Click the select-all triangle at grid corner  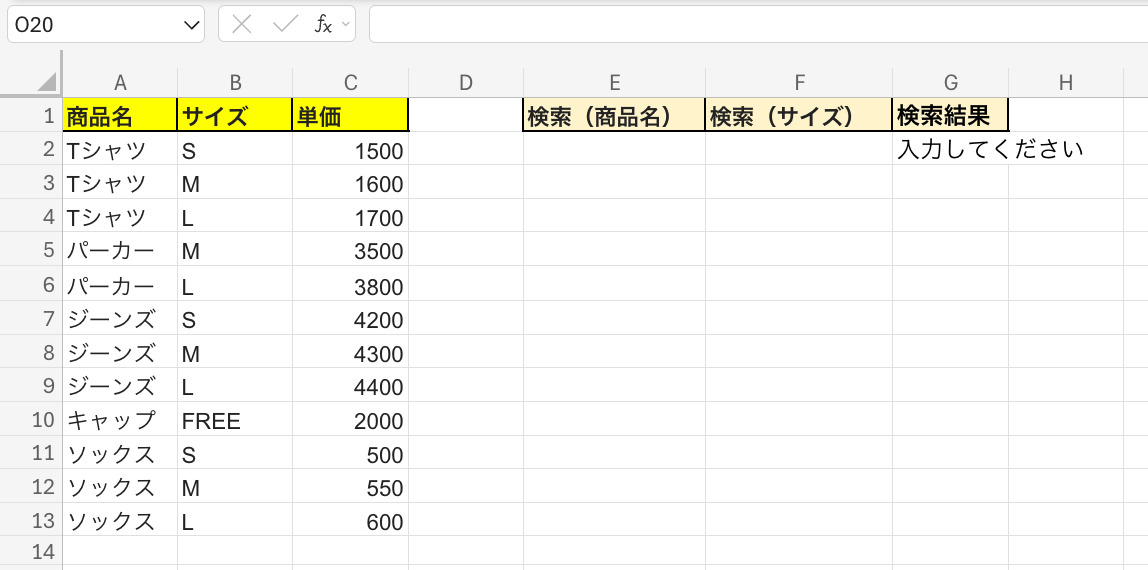tap(48, 82)
